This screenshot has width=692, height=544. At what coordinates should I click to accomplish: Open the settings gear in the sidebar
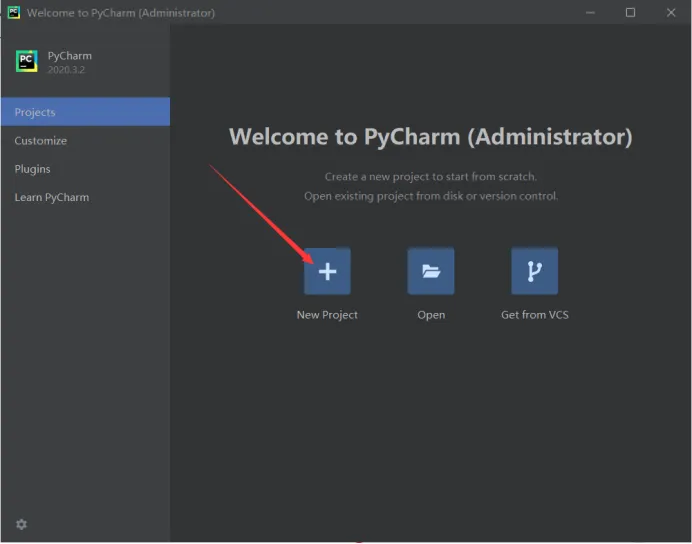point(21,524)
